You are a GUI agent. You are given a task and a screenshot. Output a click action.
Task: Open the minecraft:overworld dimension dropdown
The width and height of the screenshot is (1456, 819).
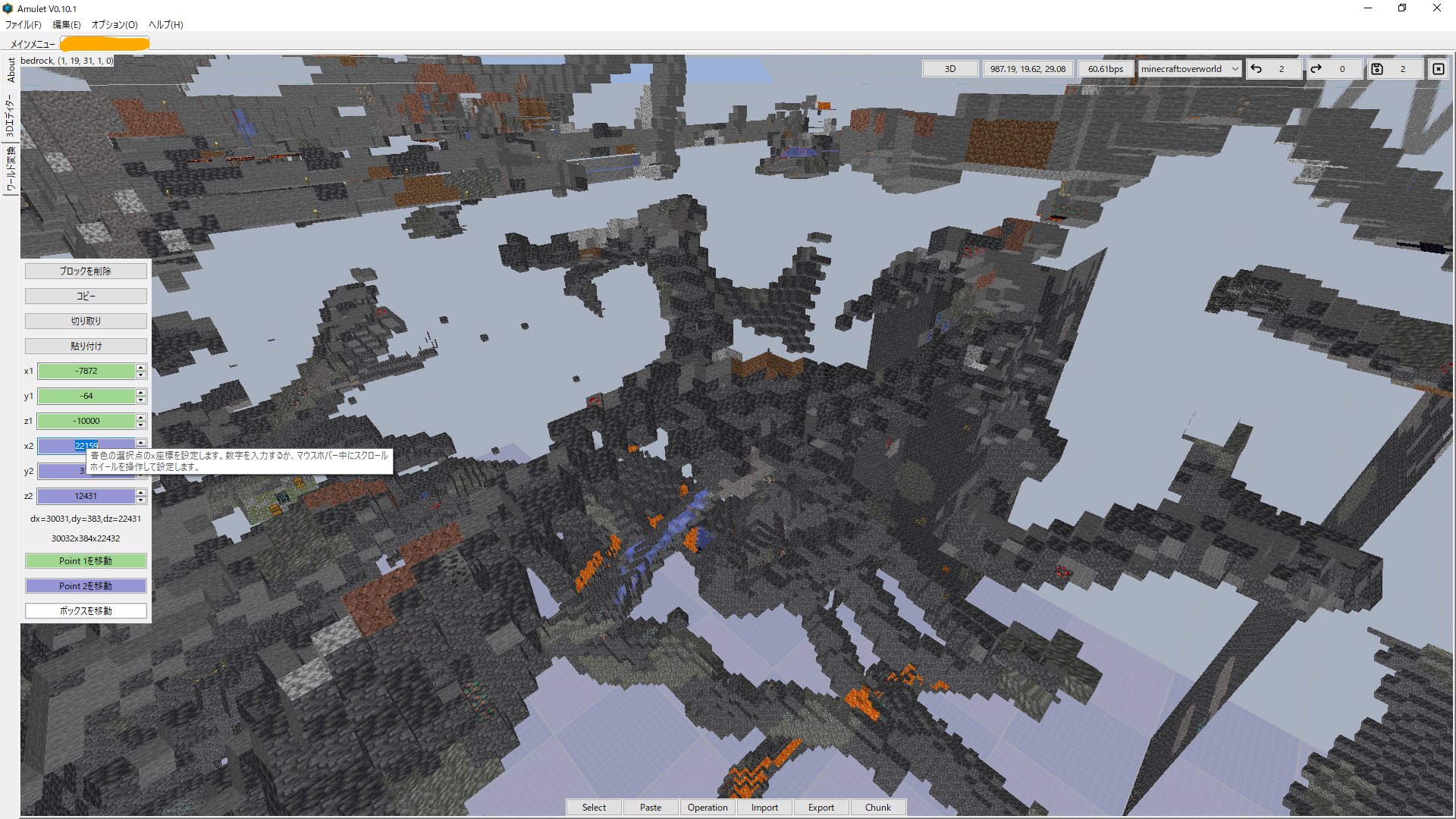click(1188, 69)
